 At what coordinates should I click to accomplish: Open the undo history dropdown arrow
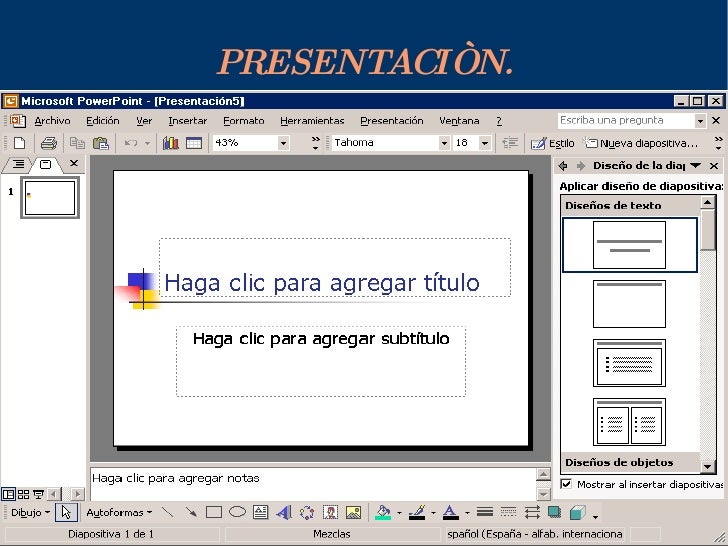(147, 143)
